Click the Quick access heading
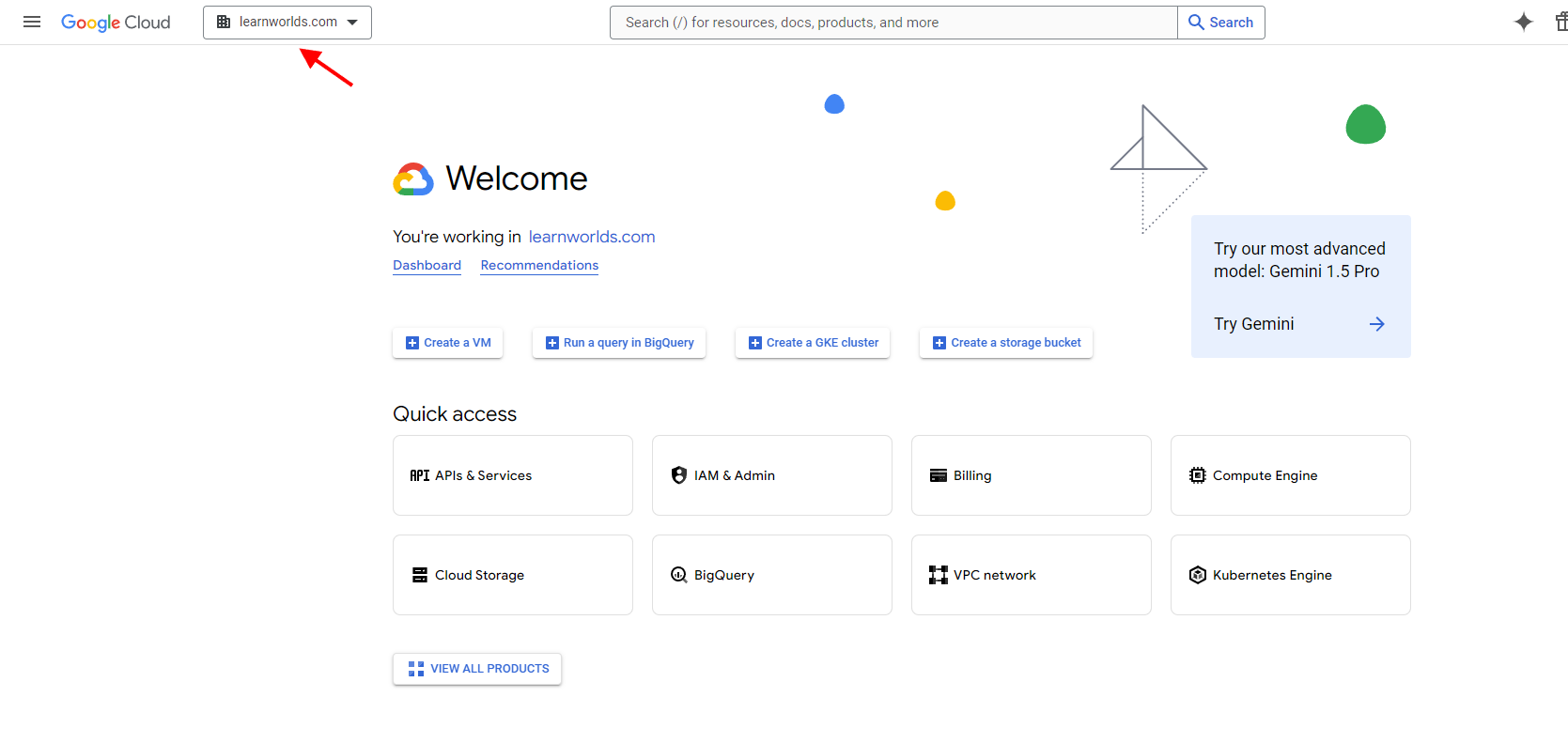Image resolution: width=1568 pixels, height=744 pixels. click(455, 414)
